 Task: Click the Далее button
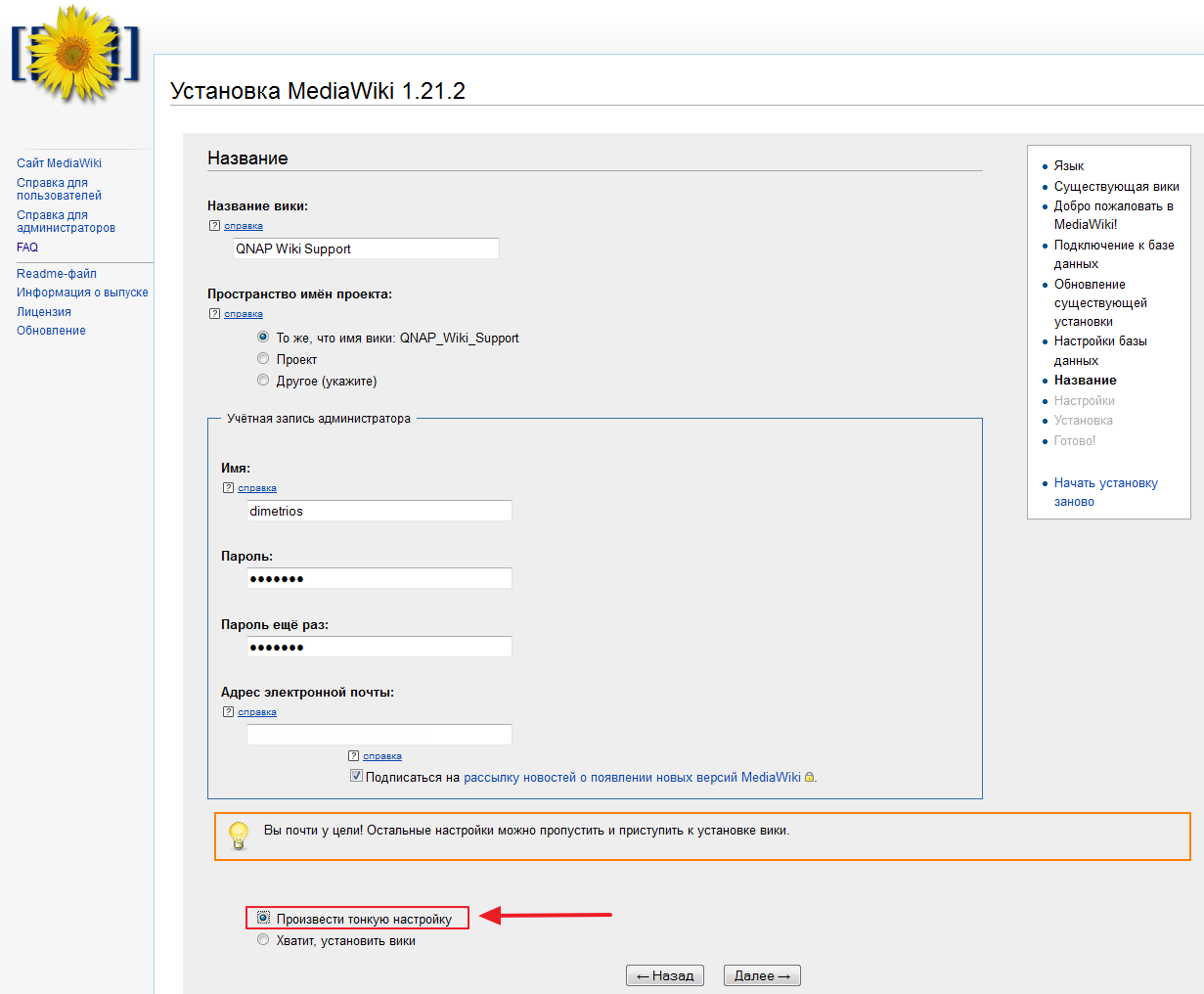tap(762, 975)
